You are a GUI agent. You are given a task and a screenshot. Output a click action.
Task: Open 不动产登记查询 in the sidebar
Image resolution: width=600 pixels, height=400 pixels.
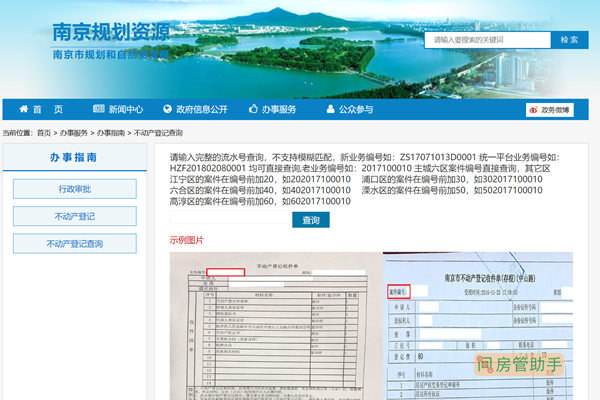pyautogui.click(x=73, y=243)
